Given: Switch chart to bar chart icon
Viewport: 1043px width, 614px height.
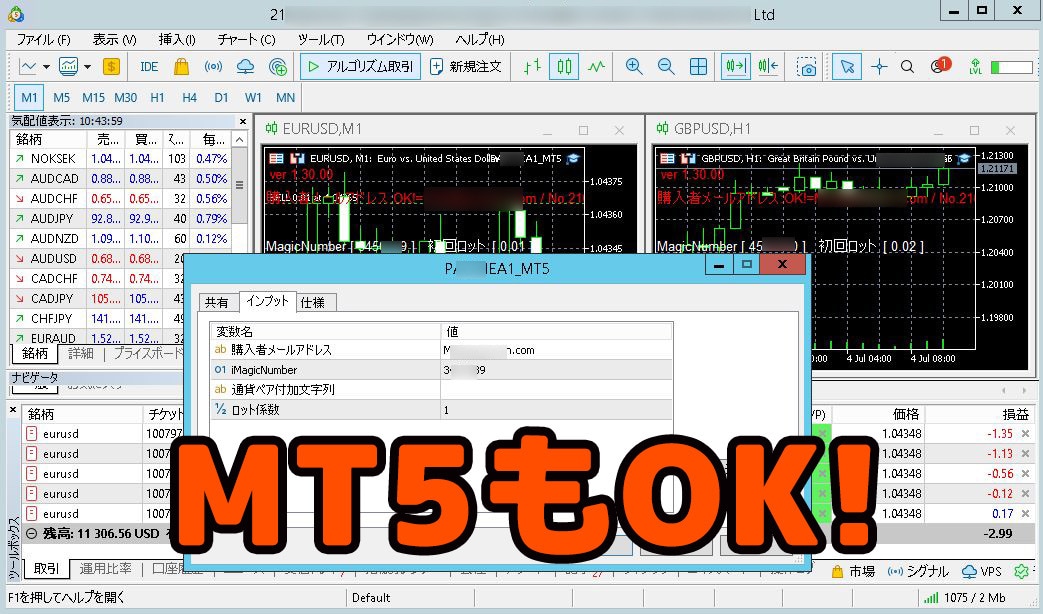Looking at the screenshot, I should 532,67.
